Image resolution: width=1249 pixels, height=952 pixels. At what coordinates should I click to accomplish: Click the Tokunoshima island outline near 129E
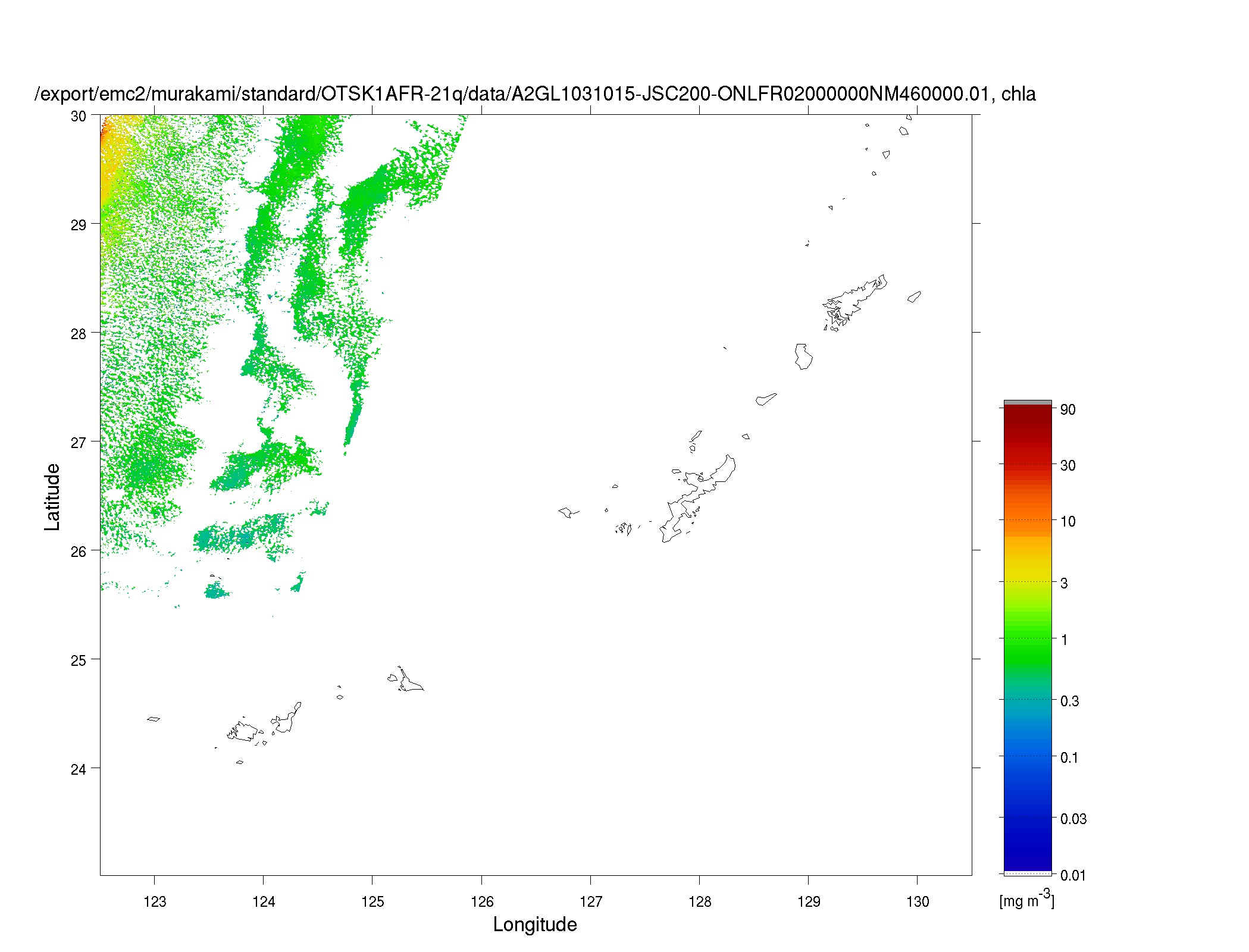tap(803, 356)
